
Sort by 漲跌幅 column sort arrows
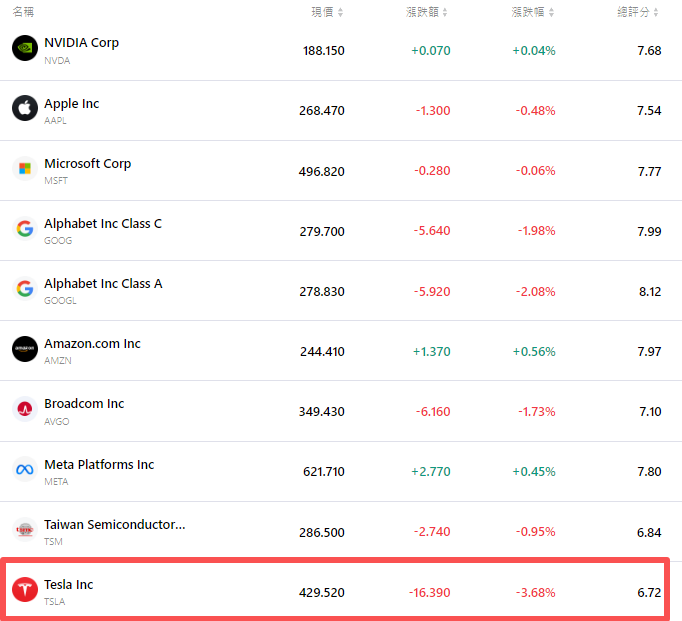[552, 12]
